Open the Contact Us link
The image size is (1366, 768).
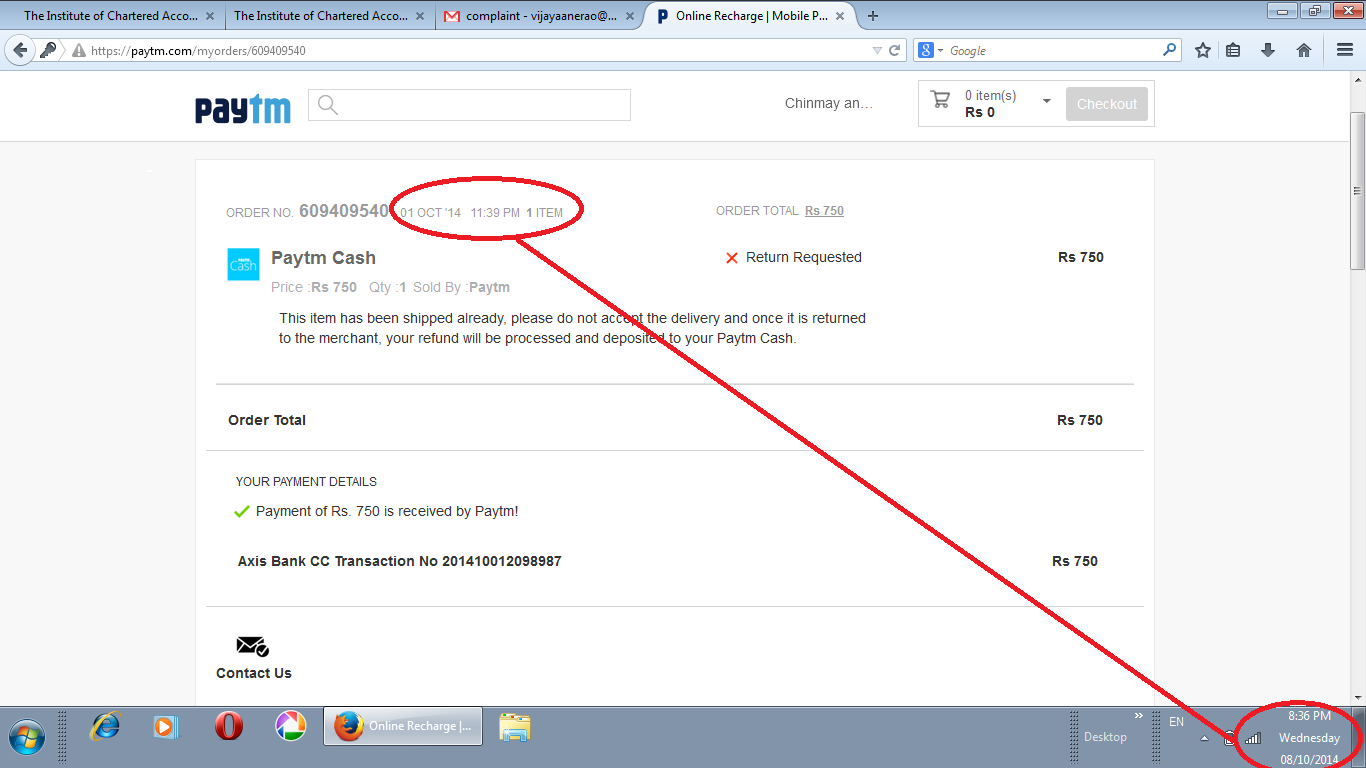coord(254,673)
